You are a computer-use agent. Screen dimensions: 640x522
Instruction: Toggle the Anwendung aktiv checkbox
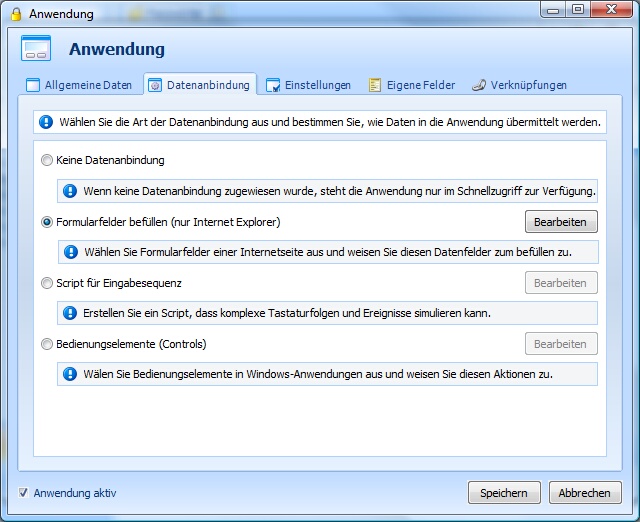[23, 493]
